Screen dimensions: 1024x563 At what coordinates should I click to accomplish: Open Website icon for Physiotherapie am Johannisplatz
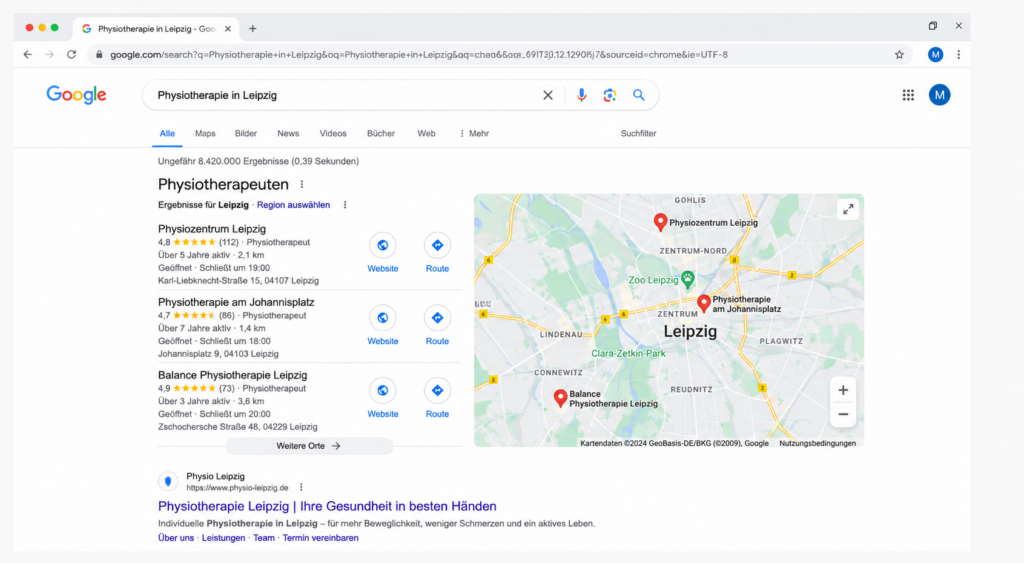(383, 318)
